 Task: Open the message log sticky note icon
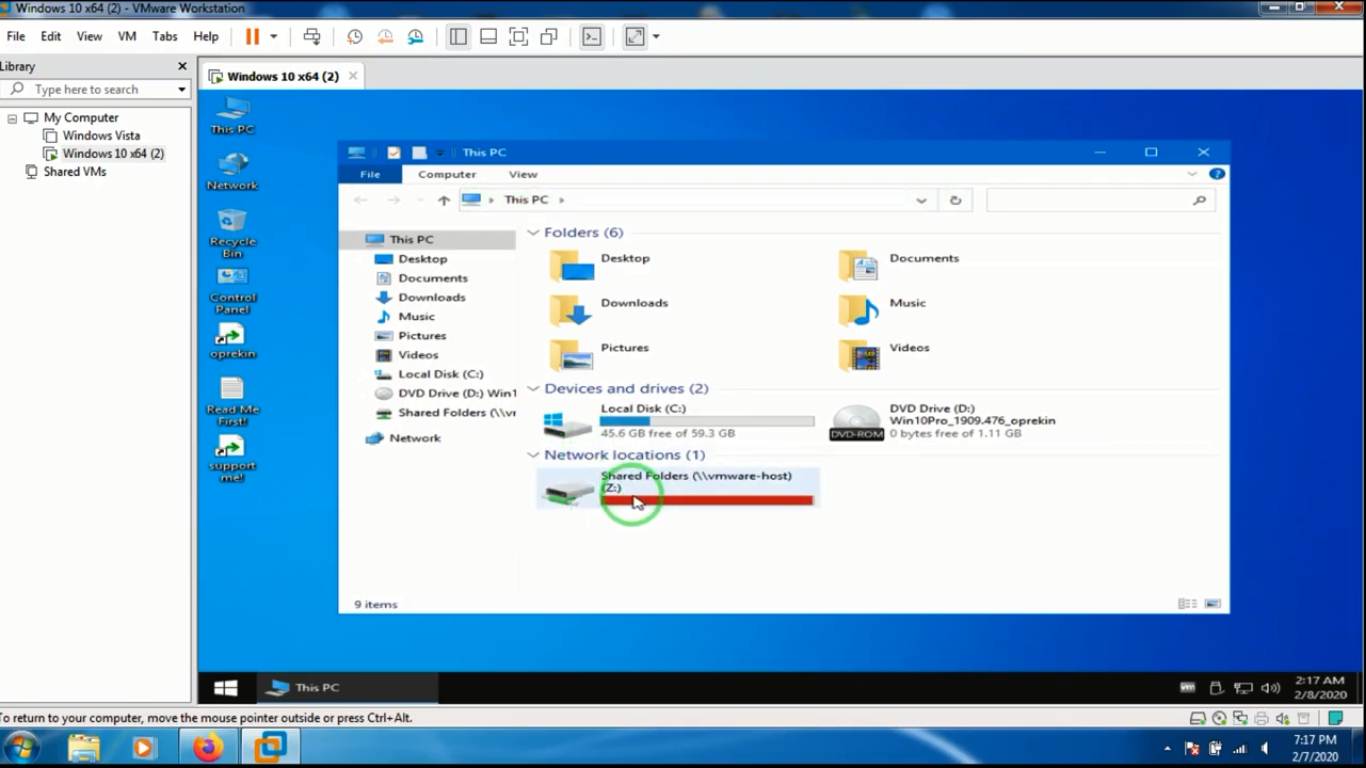coord(1335,718)
